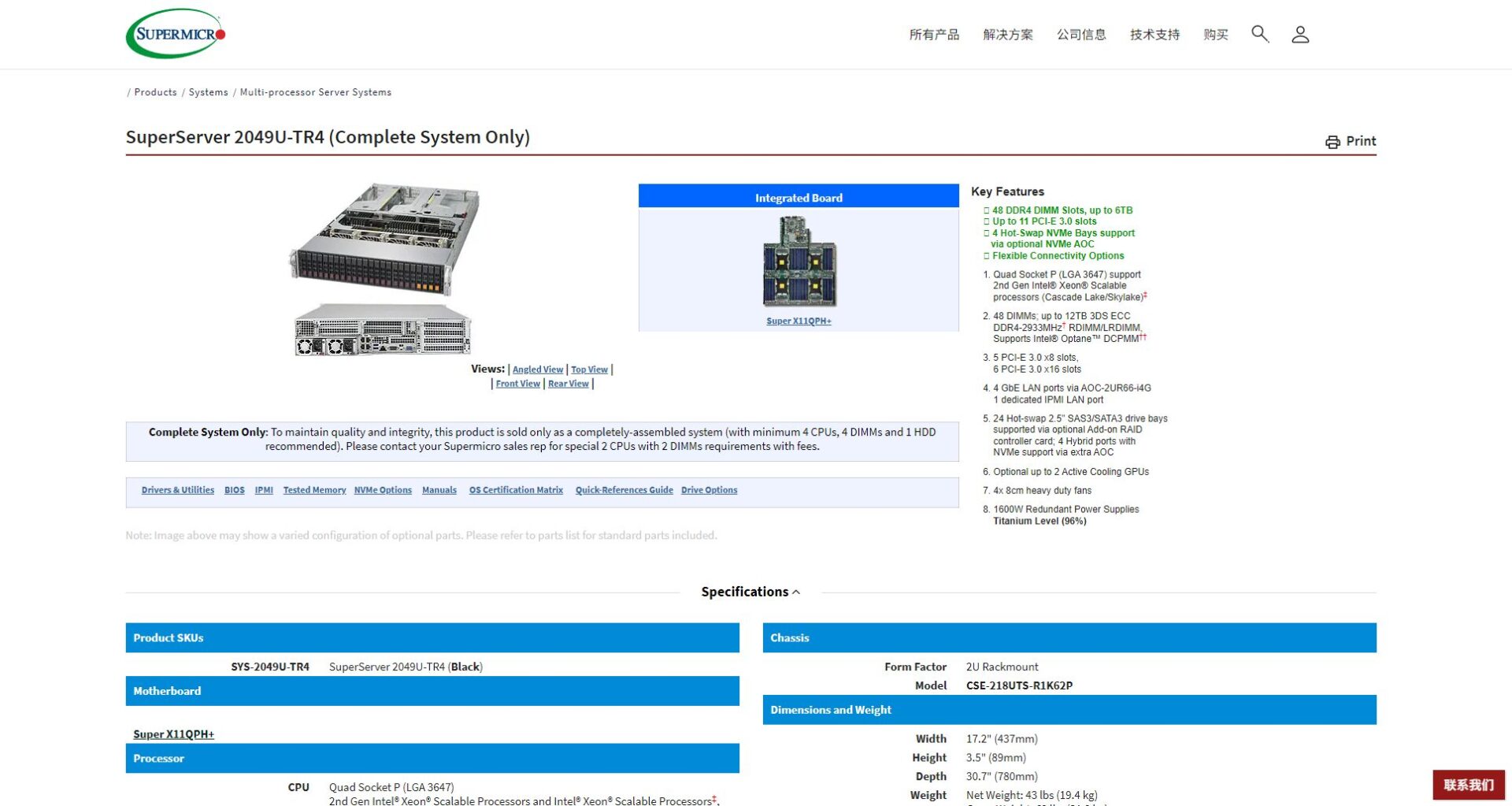The image size is (1512, 806).
Task: Click the user account icon
Action: point(1299,35)
